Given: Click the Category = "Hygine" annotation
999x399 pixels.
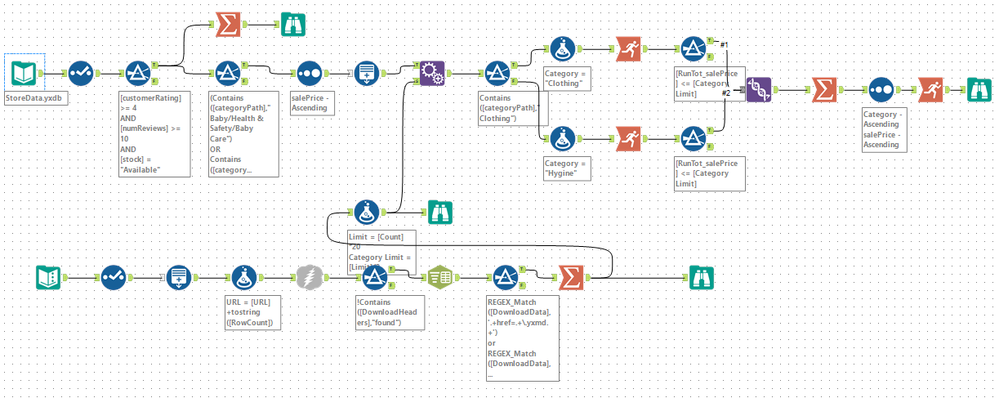Looking at the screenshot, I should coord(567,168).
